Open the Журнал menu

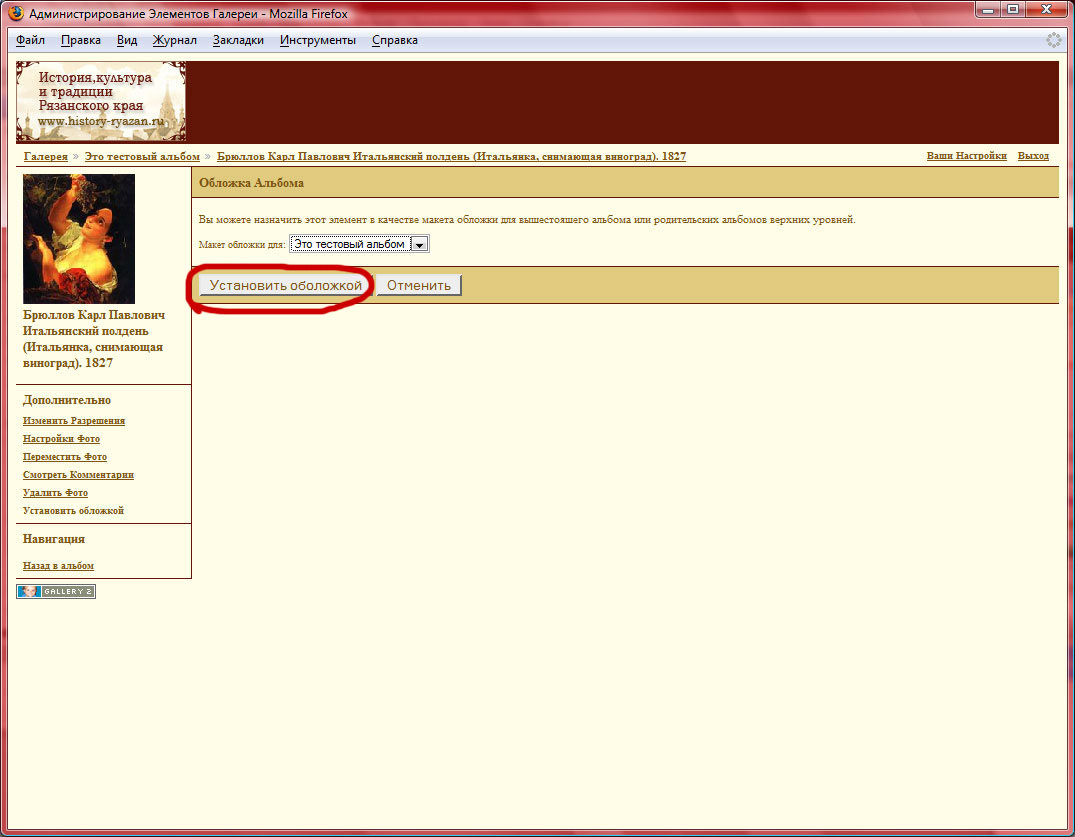click(x=175, y=40)
